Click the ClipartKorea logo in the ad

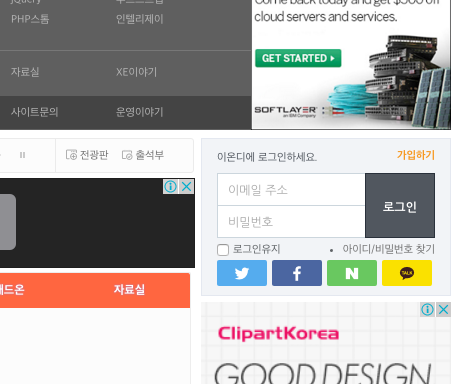pos(278,333)
